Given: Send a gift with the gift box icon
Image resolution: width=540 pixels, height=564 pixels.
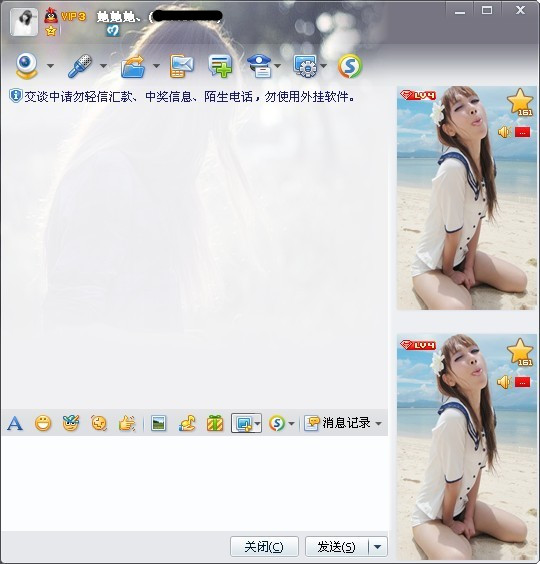Looking at the screenshot, I should click(x=215, y=423).
